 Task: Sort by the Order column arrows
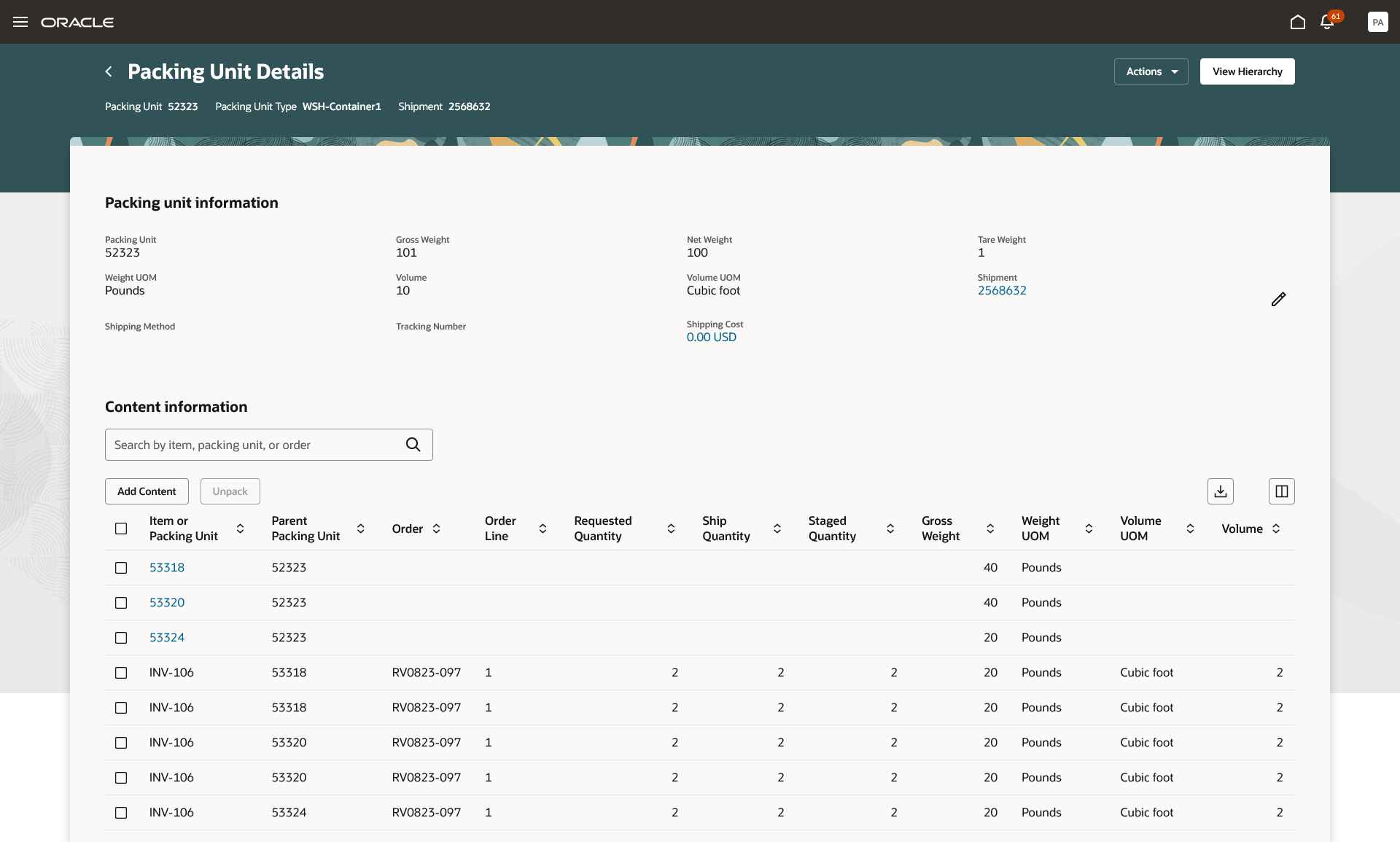tap(436, 529)
